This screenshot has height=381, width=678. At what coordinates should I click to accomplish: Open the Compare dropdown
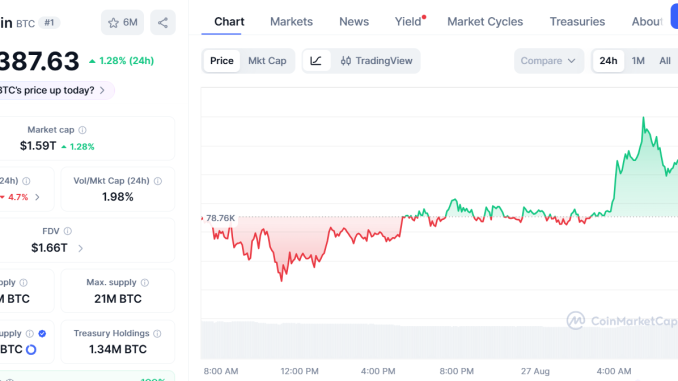(548, 61)
